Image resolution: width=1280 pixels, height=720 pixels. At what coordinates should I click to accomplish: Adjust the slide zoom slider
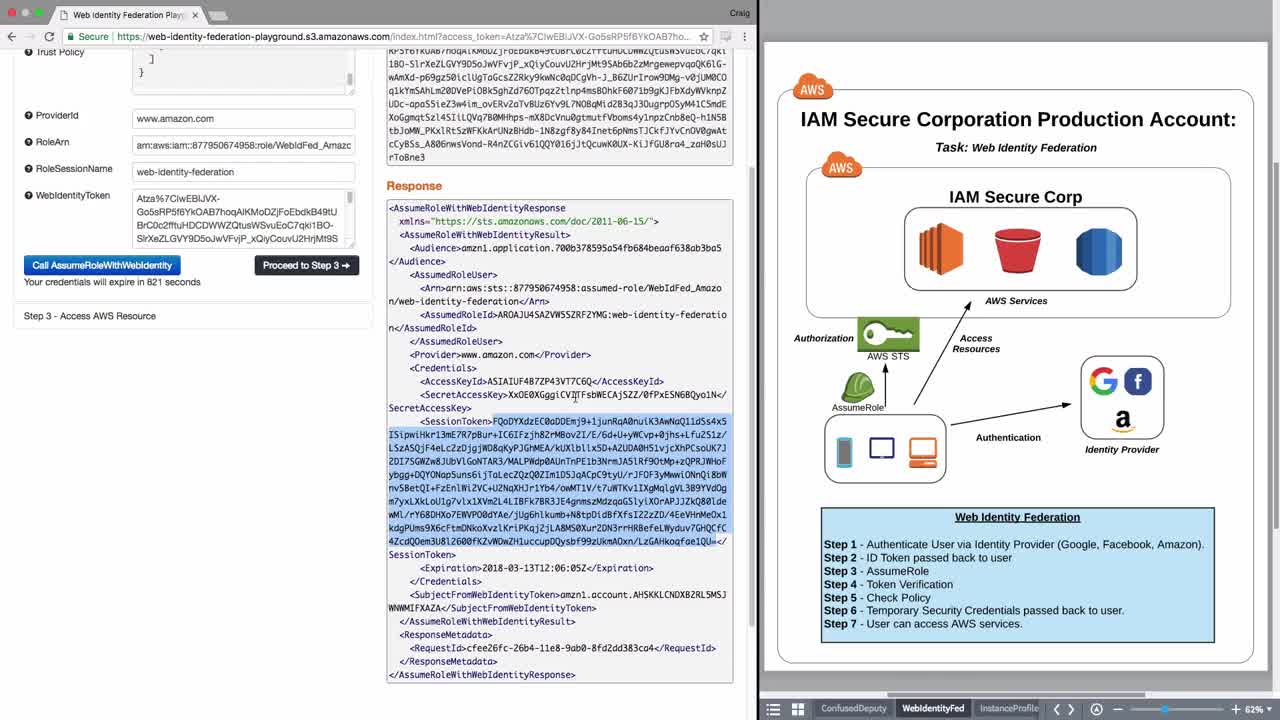(x=1164, y=709)
